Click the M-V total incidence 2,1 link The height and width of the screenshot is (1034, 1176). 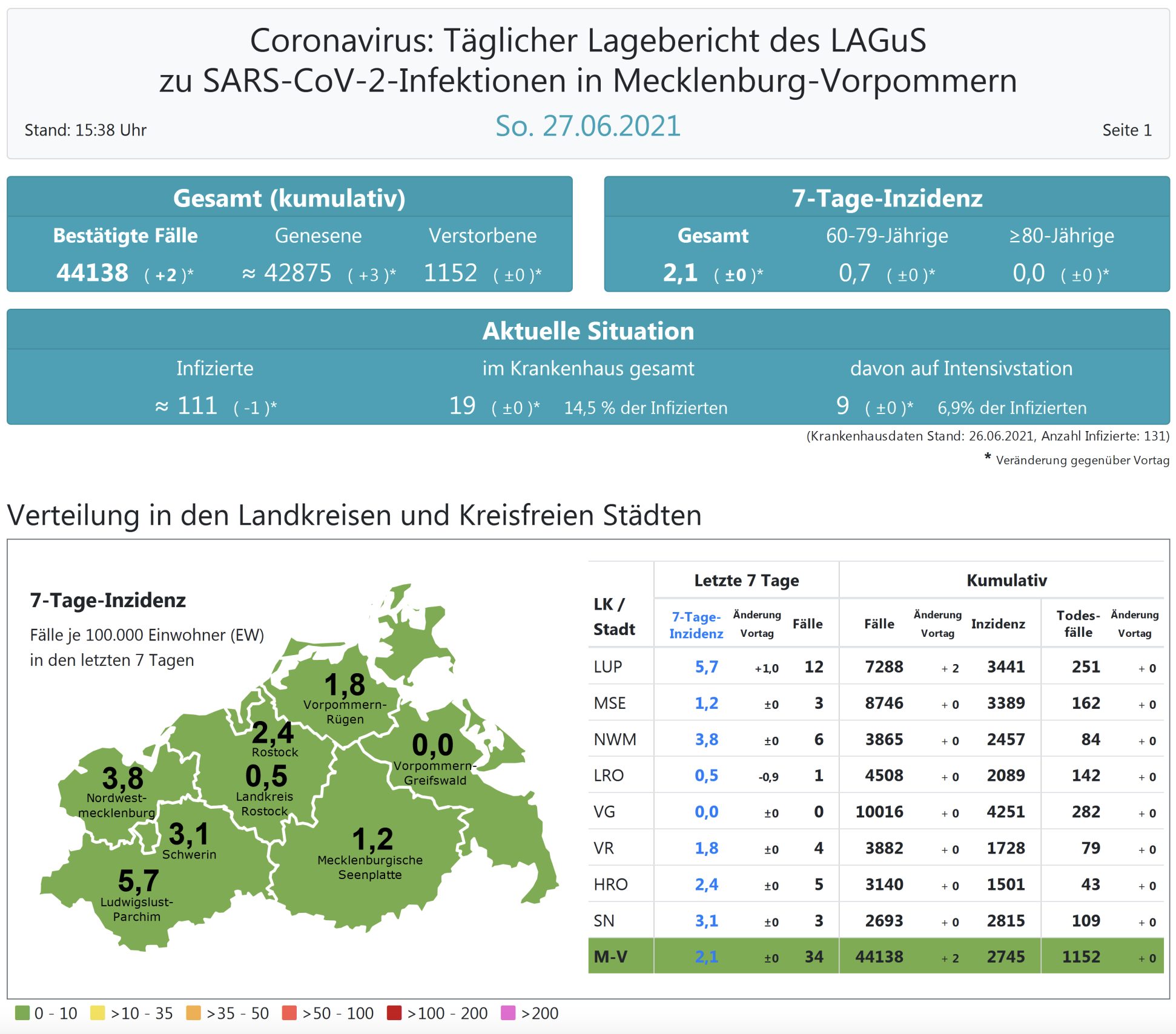point(706,957)
